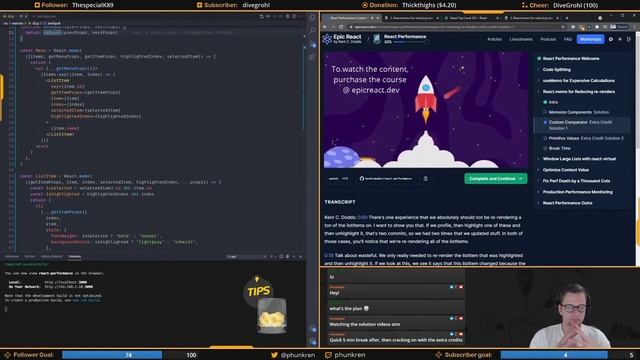The width and height of the screenshot is (640, 360).
Task: Click the playback speed control below video
Action: coord(338,179)
